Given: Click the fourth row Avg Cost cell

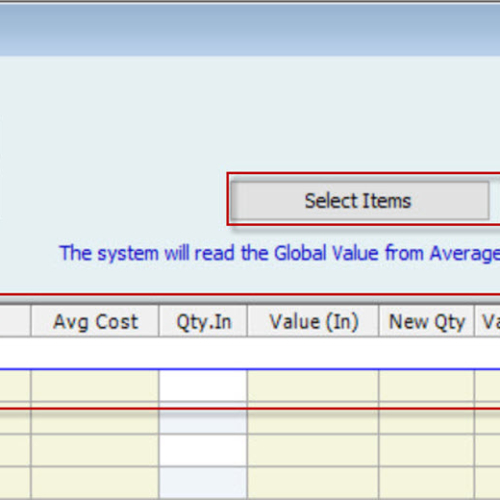Looking at the screenshot, I should click(95, 450).
